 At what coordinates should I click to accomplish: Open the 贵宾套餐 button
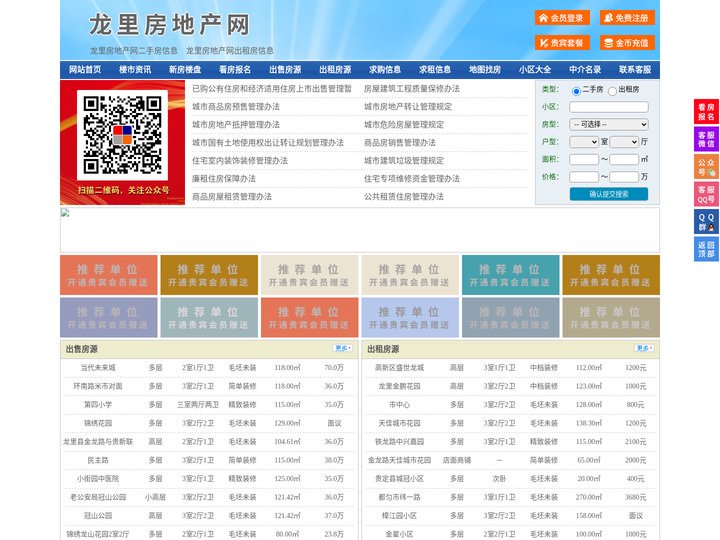[562, 43]
